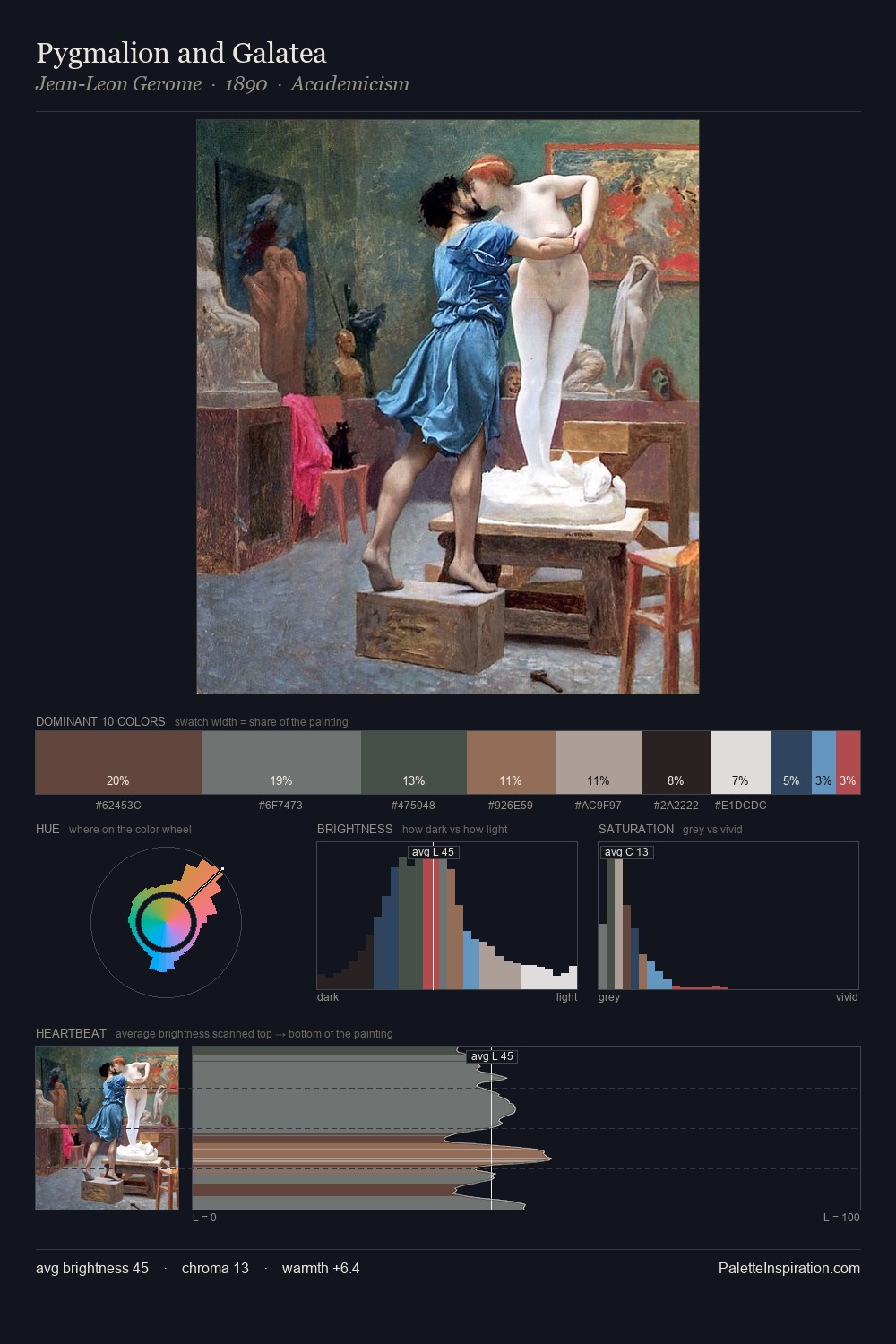The width and height of the screenshot is (896, 1344).
Task: Click the 'avg L 45' marker in Heartbeat chart
Action: (492, 1056)
